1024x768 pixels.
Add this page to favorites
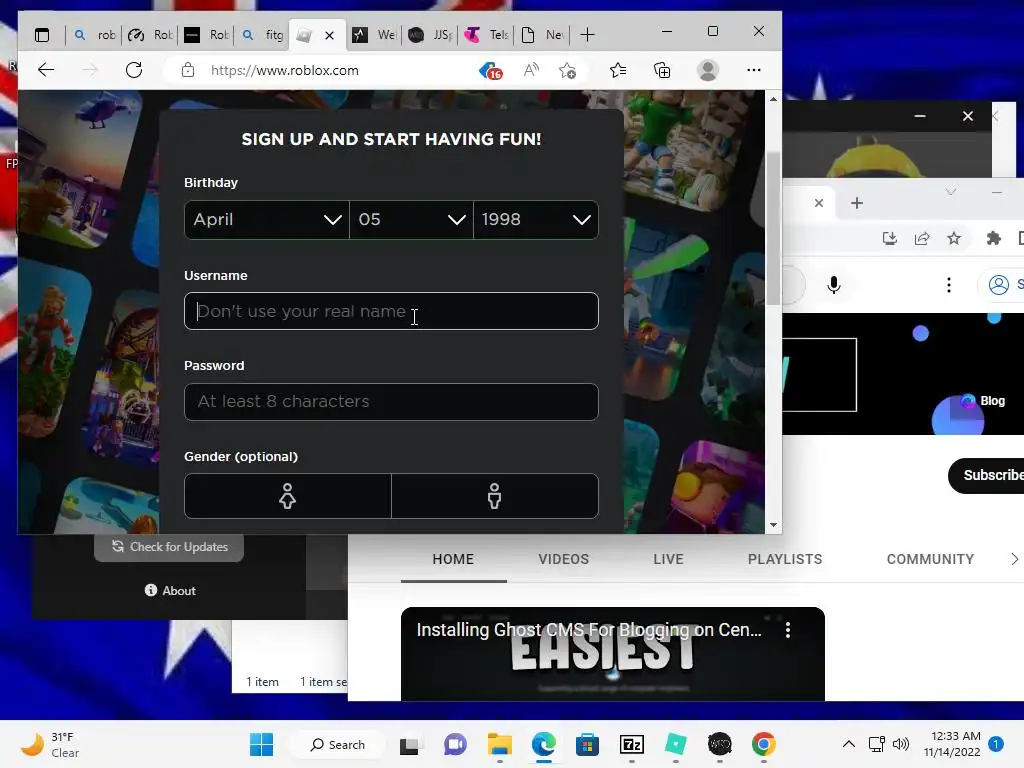pos(568,70)
